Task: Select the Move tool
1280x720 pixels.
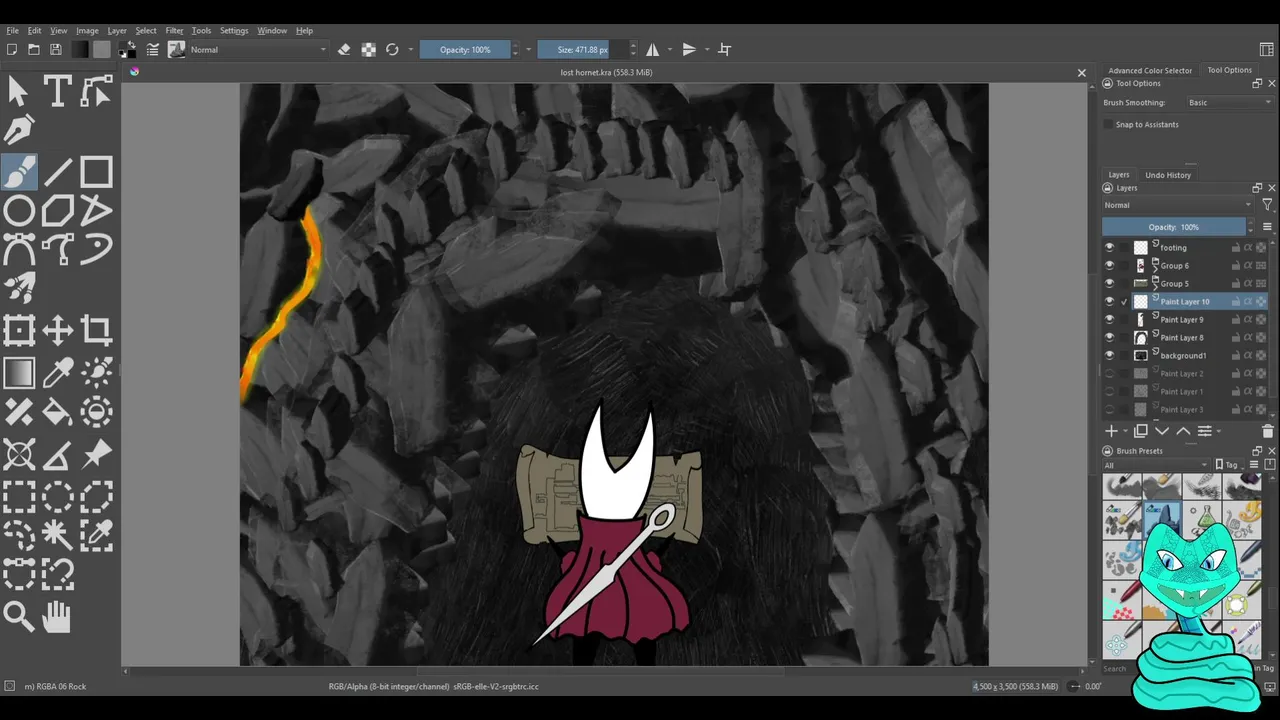Action: pyautogui.click(x=57, y=331)
